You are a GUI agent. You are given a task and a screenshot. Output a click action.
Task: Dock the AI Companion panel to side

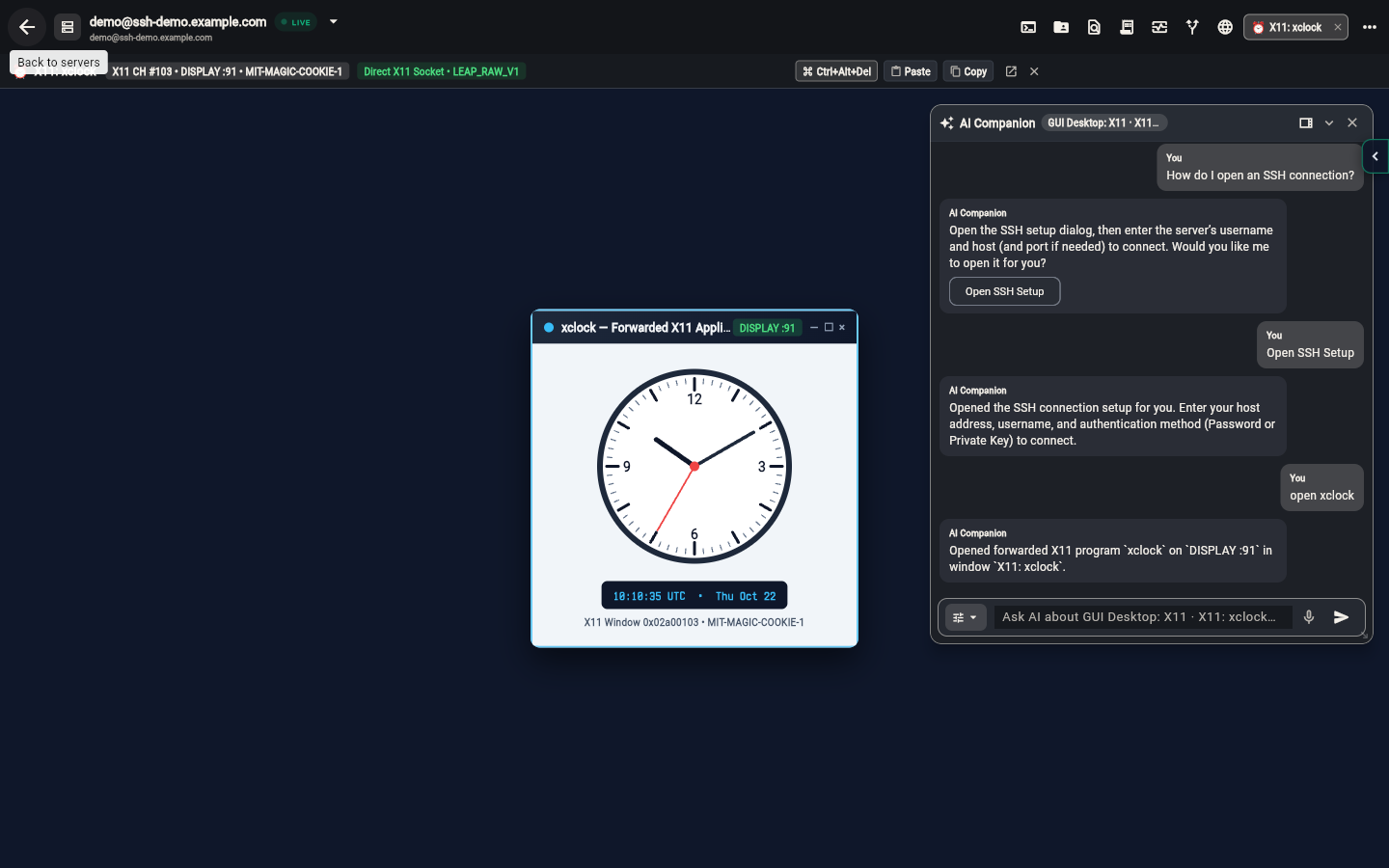(x=1306, y=122)
